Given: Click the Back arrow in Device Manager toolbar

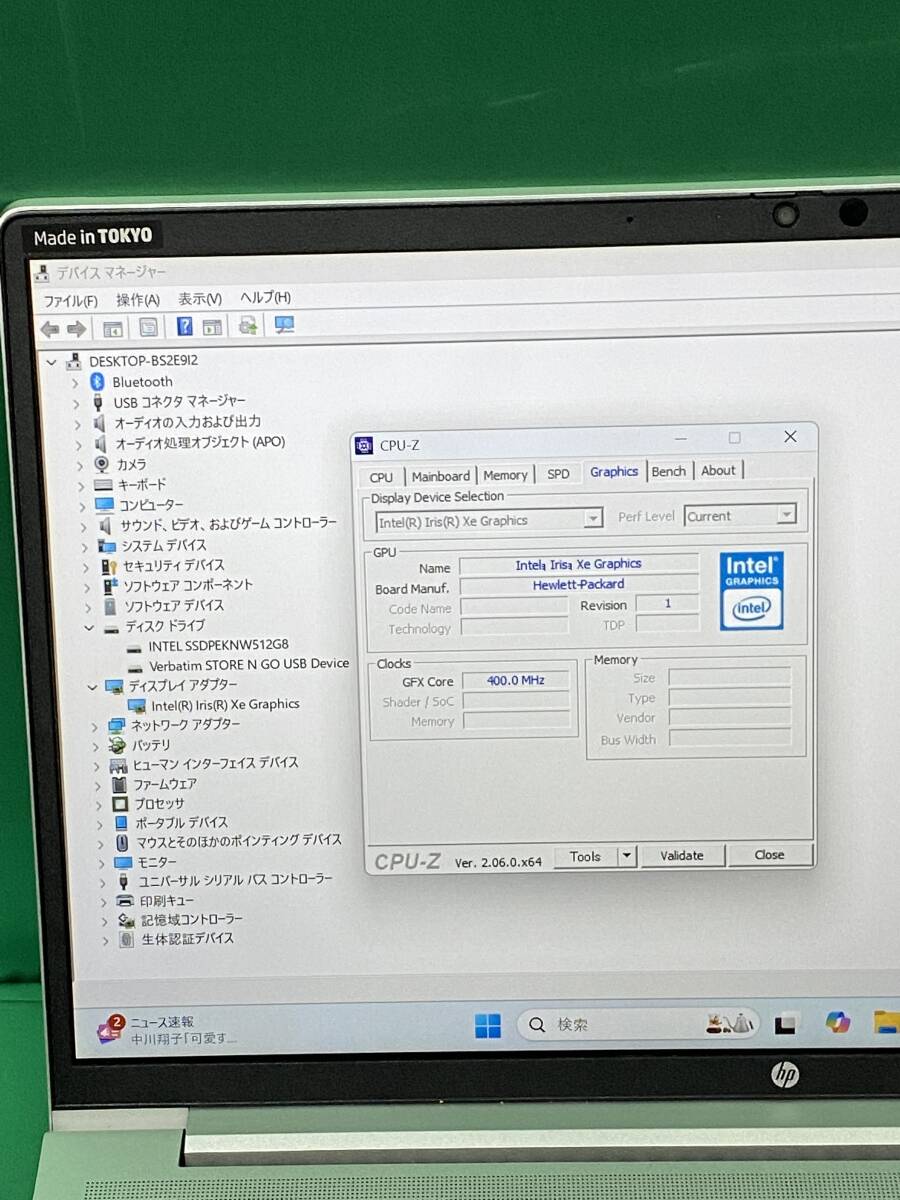Looking at the screenshot, I should (50, 328).
